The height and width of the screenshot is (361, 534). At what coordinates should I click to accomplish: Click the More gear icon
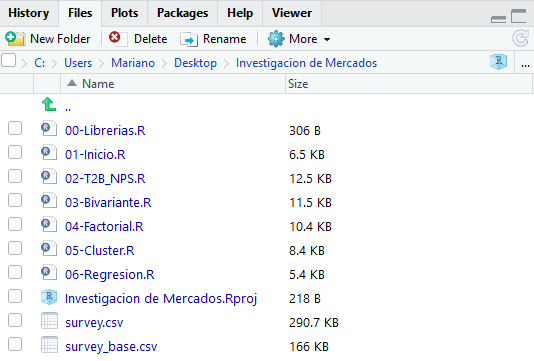(x=276, y=39)
